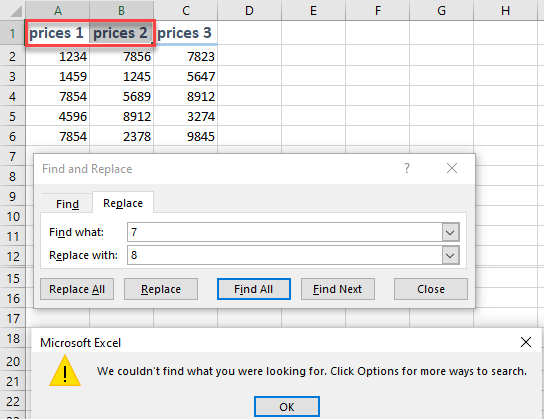Select row 3 header
The height and width of the screenshot is (419, 544).
(x=12, y=76)
